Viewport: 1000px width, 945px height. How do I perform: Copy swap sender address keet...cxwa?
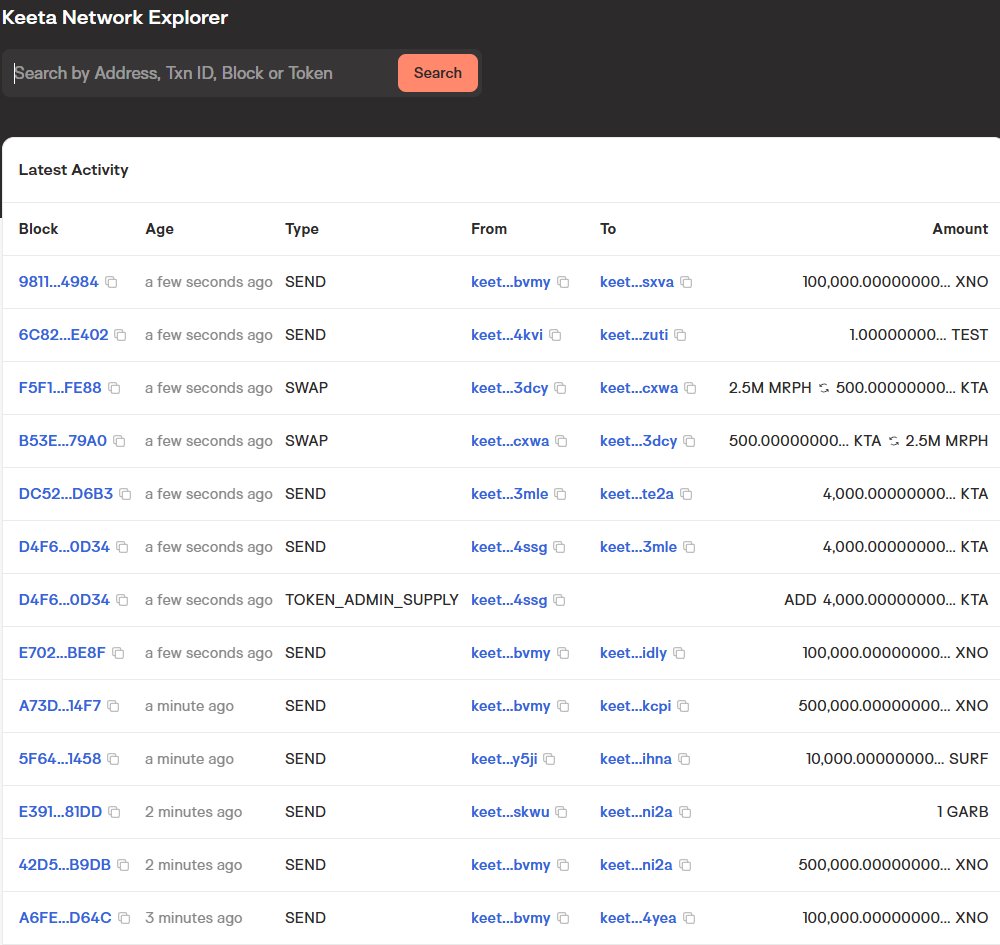(x=558, y=441)
